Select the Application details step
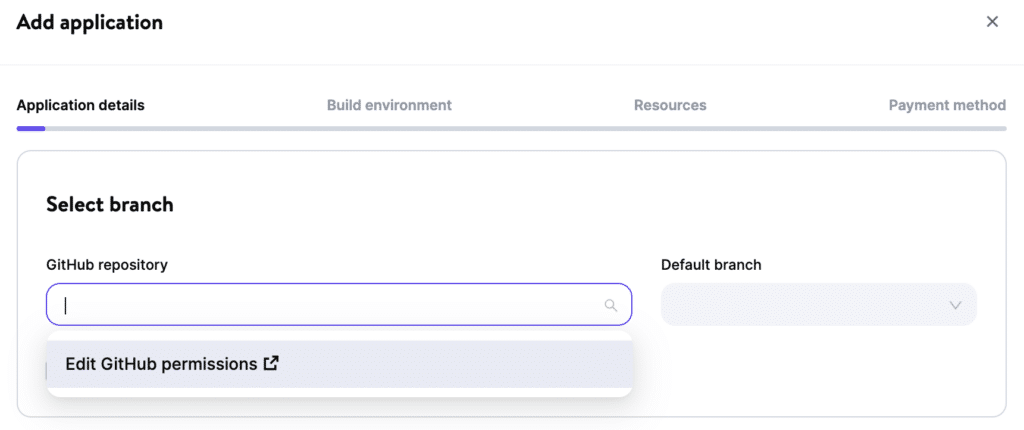This screenshot has width=1024, height=430. (80, 105)
